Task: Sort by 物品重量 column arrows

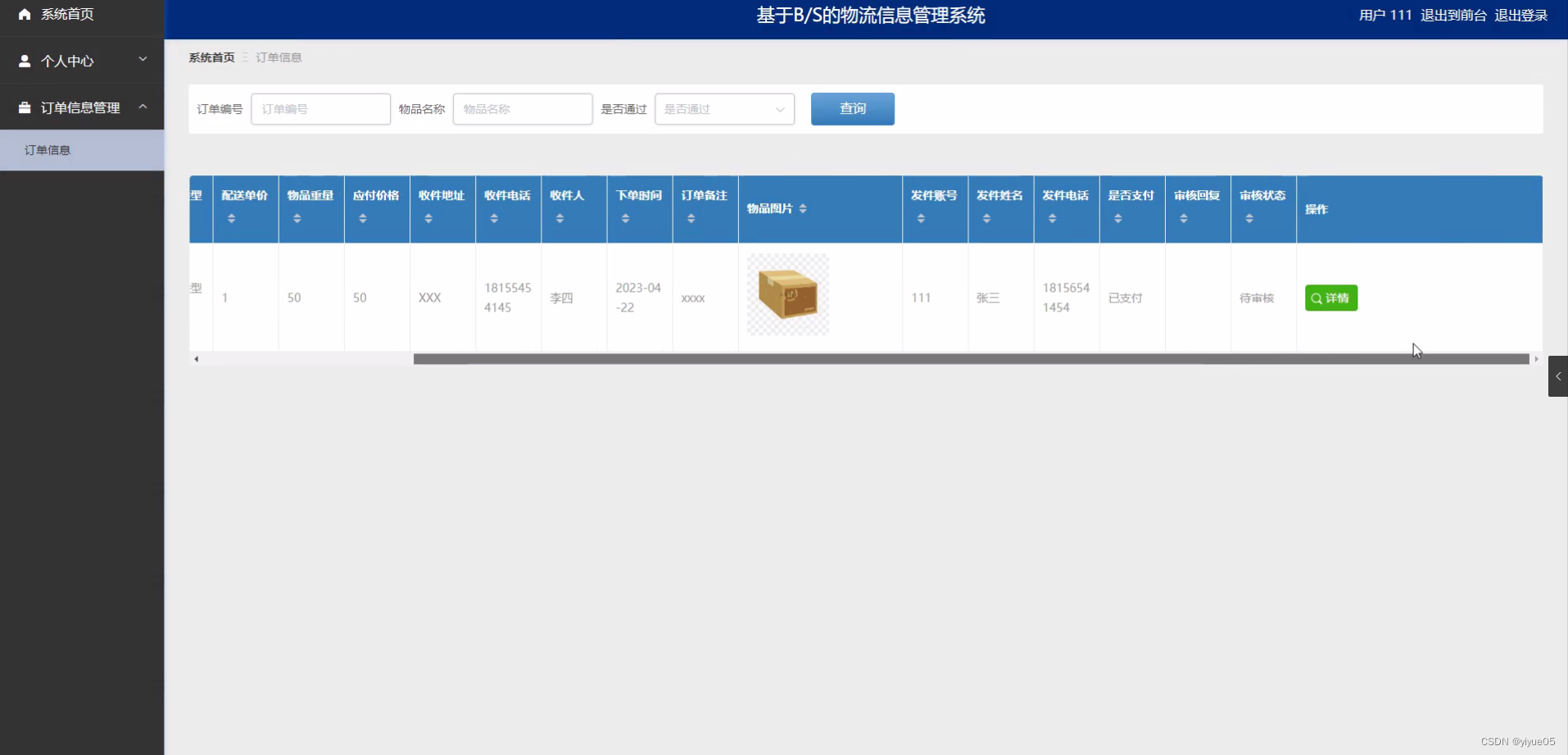Action: coord(297,218)
